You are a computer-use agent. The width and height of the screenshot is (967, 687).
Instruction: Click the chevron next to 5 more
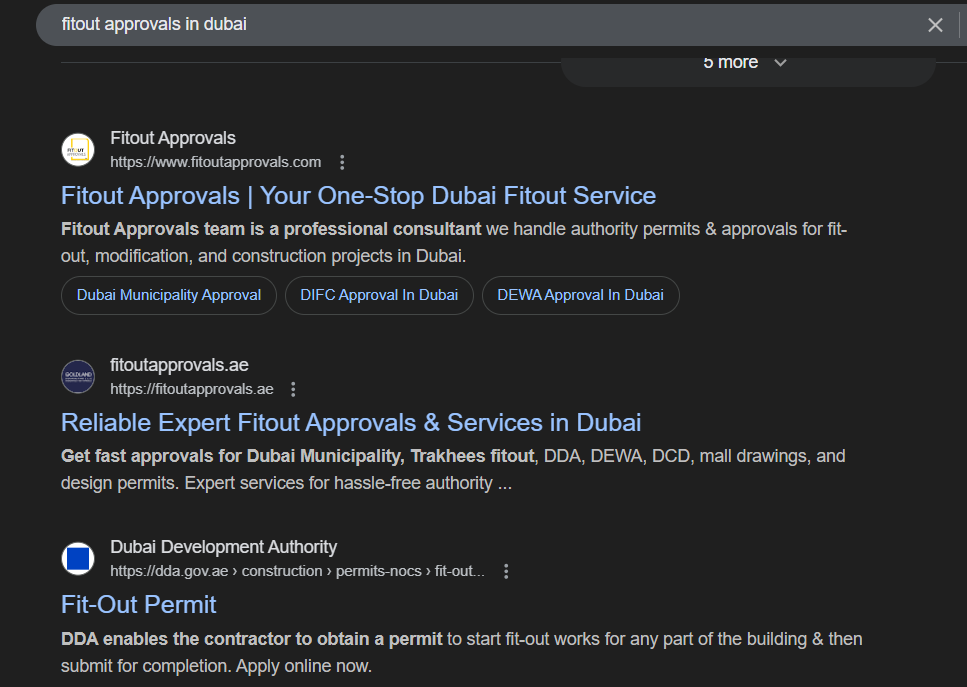[780, 61]
